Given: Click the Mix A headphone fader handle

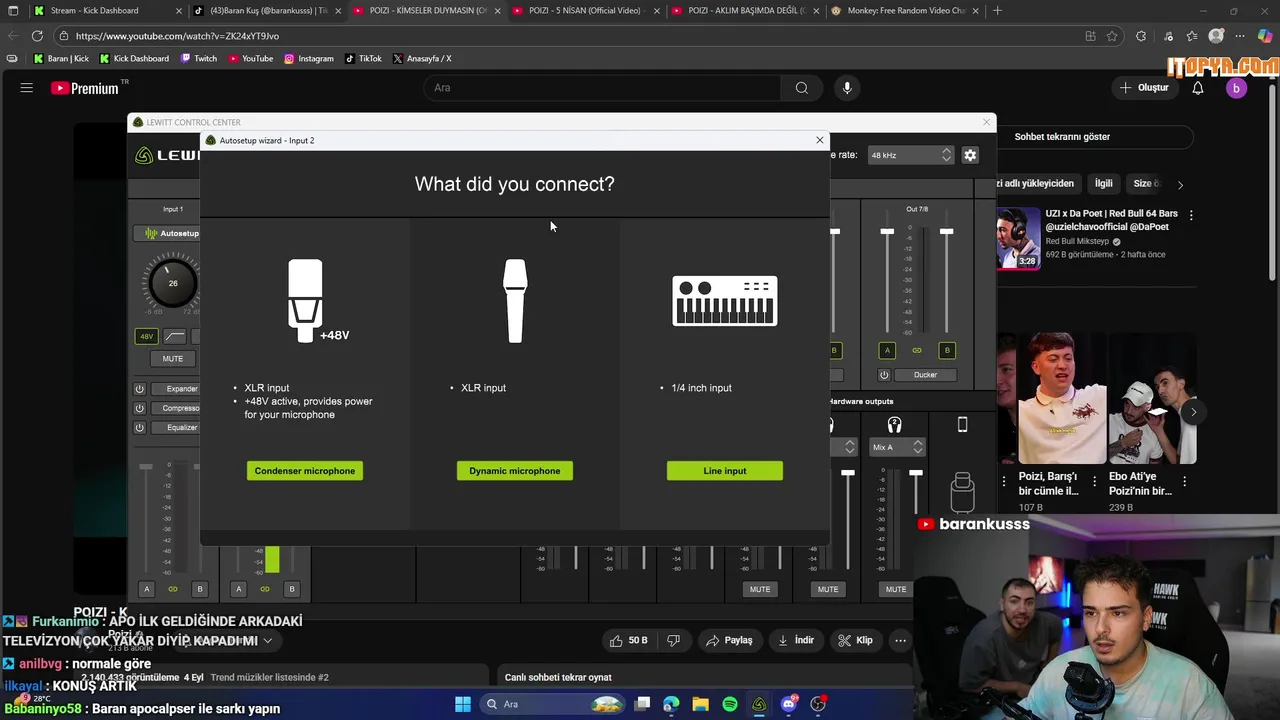Looking at the screenshot, I should coord(916,472).
